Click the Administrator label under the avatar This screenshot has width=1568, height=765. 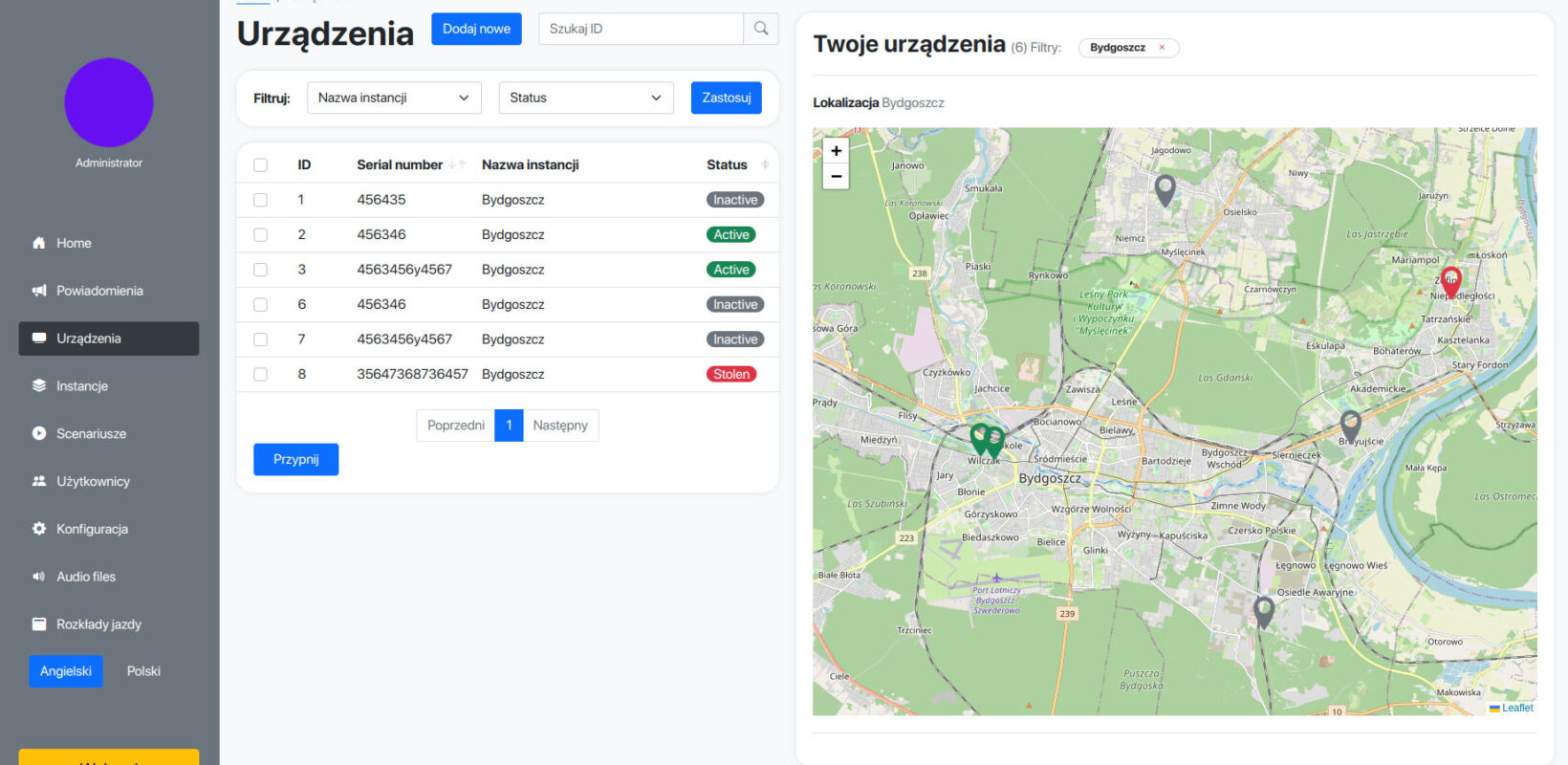[x=109, y=163]
